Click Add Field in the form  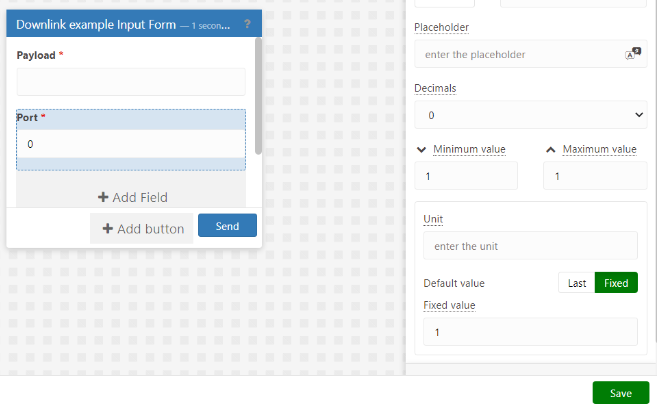131,197
